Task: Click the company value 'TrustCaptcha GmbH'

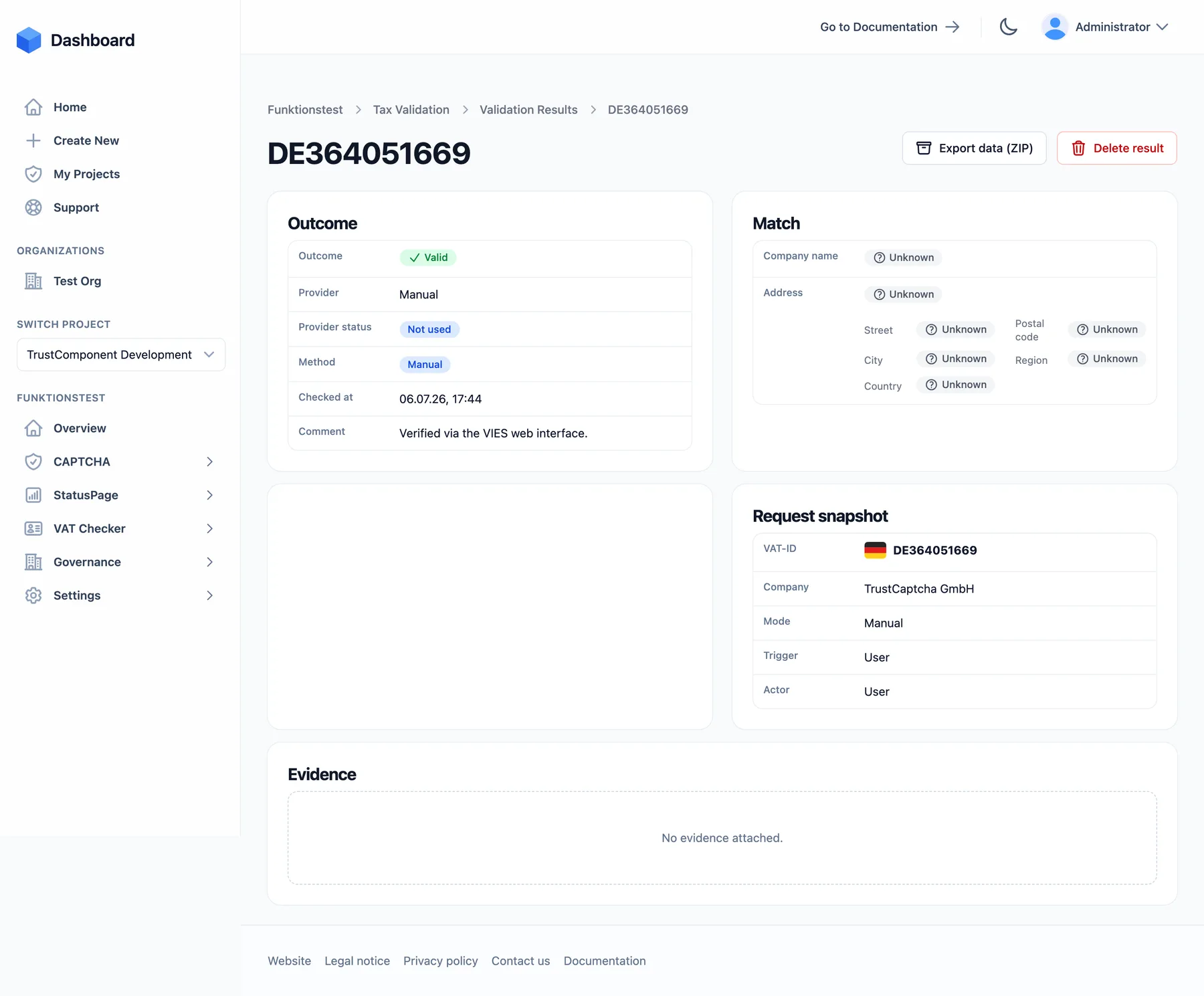Action: (x=919, y=589)
